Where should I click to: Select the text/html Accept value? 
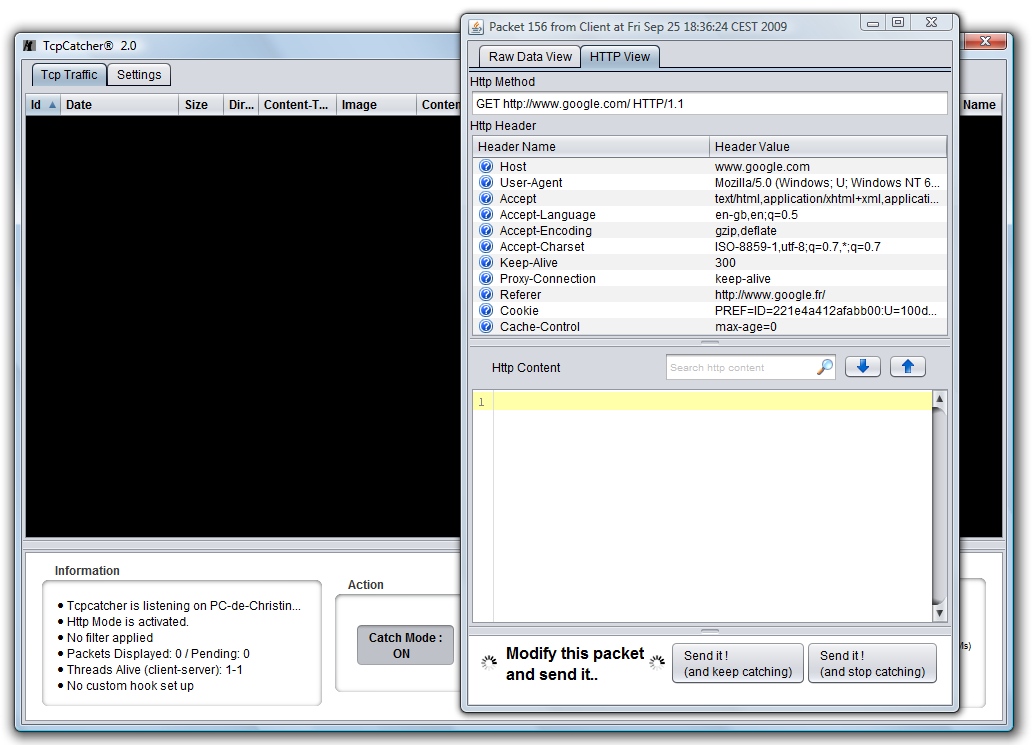pyautogui.click(x=828, y=198)
